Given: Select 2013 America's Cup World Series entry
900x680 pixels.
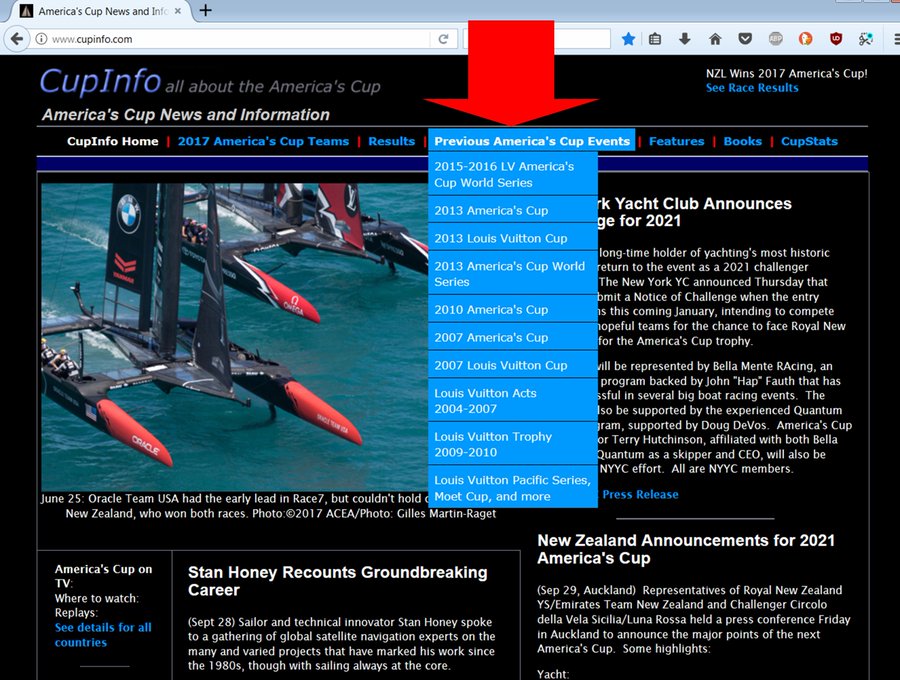Looking at the screenshot, I should click(x=513, y=274).
